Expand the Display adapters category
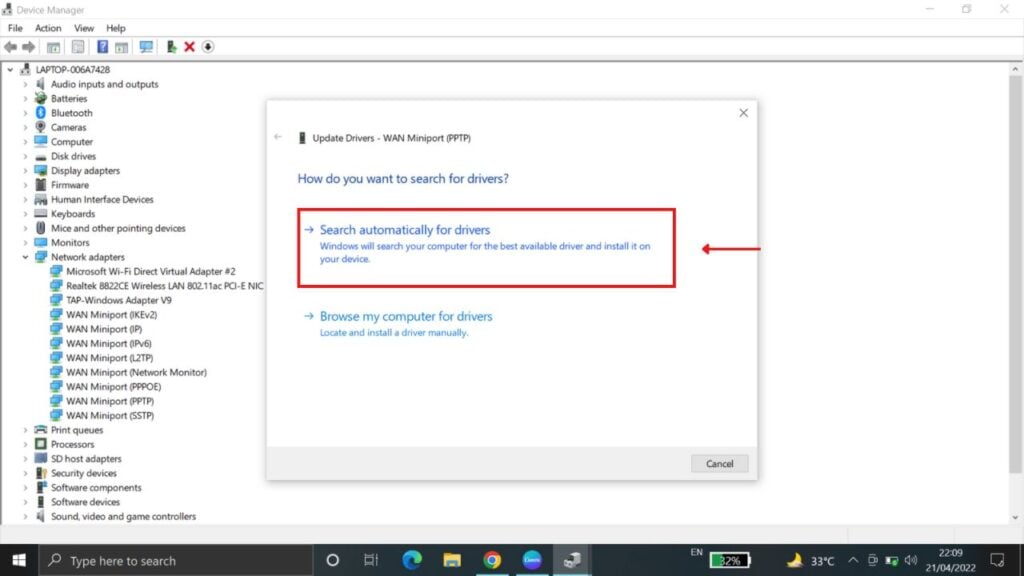The image size is (1024, 576). (x=25, y=170)
